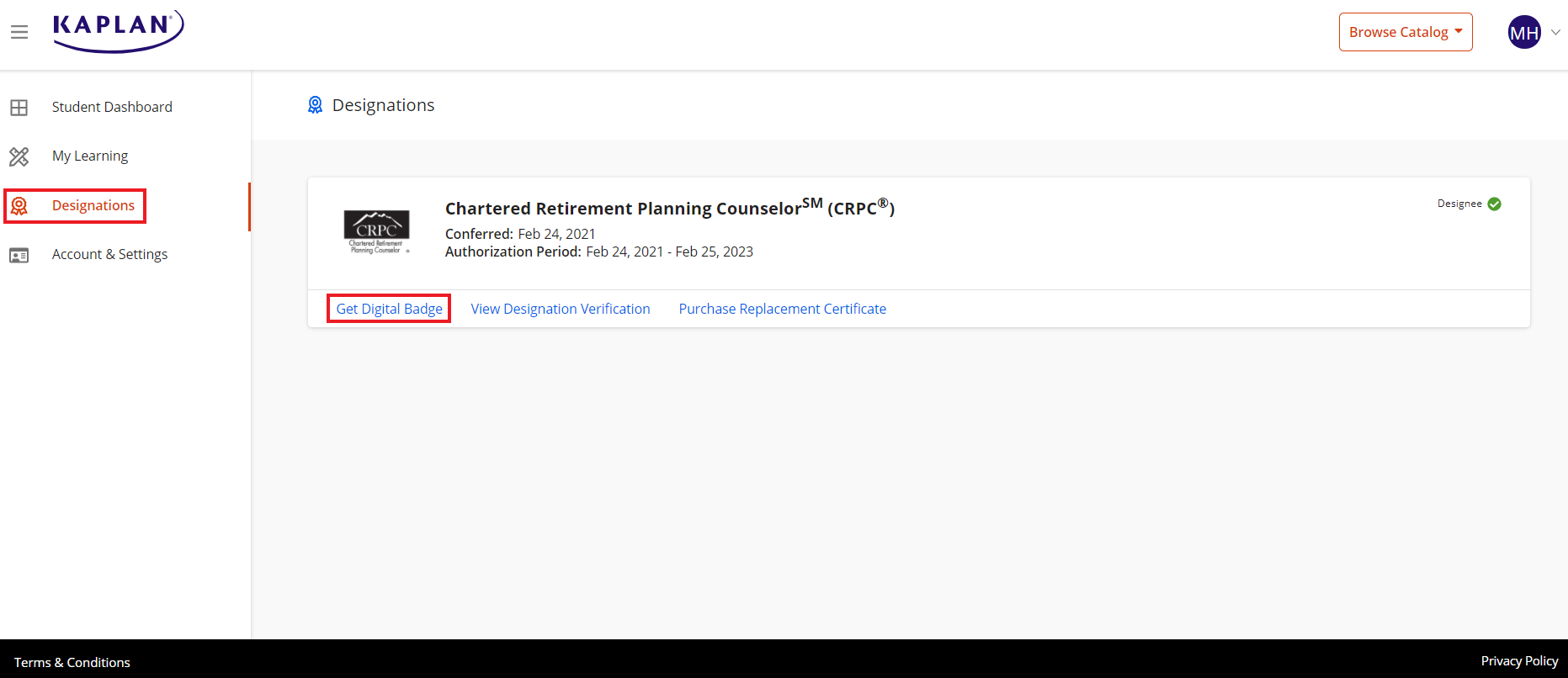This screenshot has width=1568, height=678.
Task: Open the MH user avatar
Action: (1524, 33)
